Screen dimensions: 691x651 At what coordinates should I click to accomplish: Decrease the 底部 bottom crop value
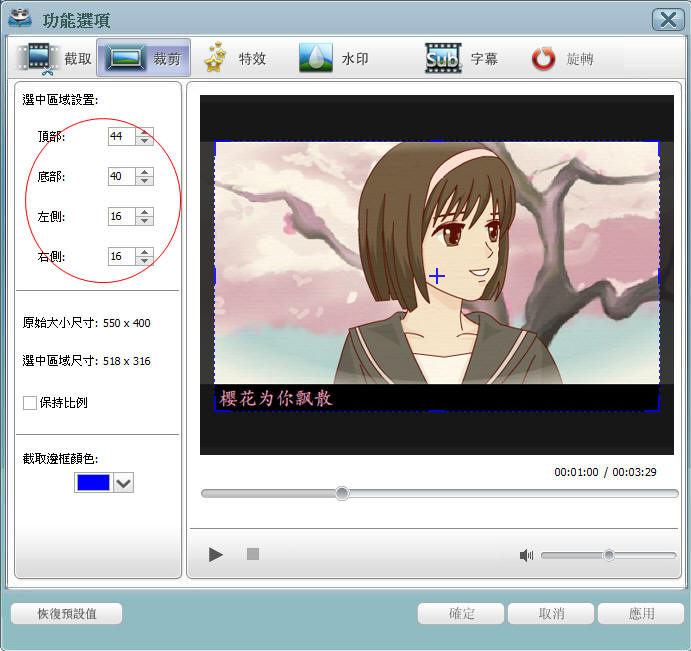point(145,181)
